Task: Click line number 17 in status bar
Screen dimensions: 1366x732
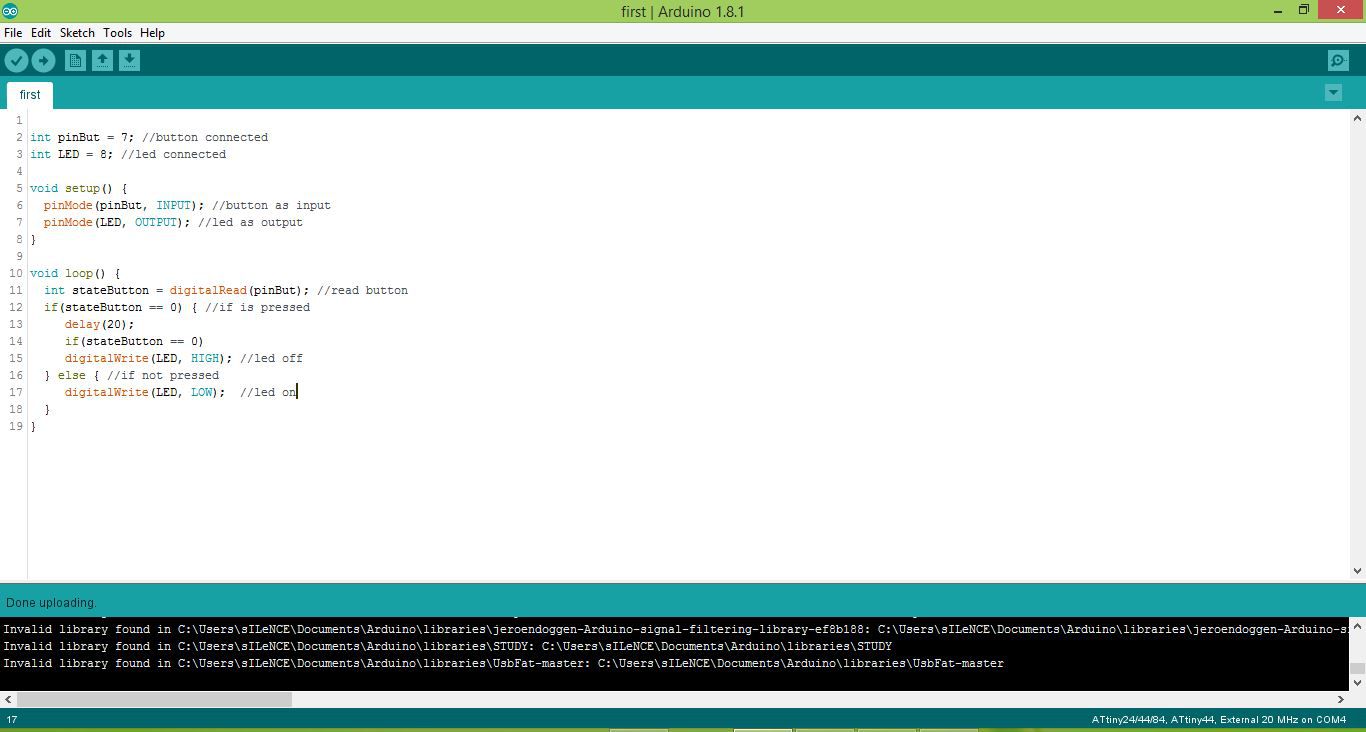Action: (x=12, y=719)
